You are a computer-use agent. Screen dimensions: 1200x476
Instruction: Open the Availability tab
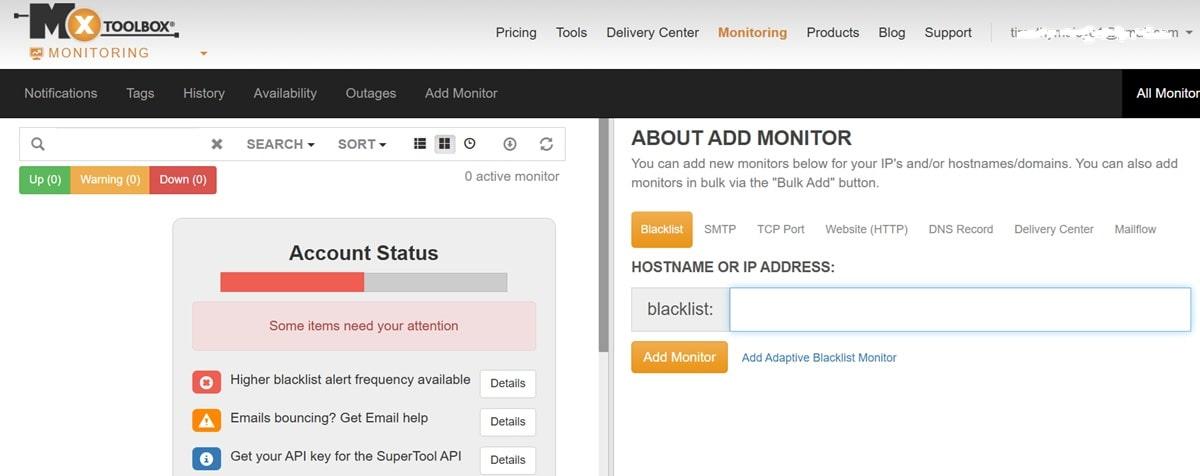pyautogui.click(x=285, y=93)
